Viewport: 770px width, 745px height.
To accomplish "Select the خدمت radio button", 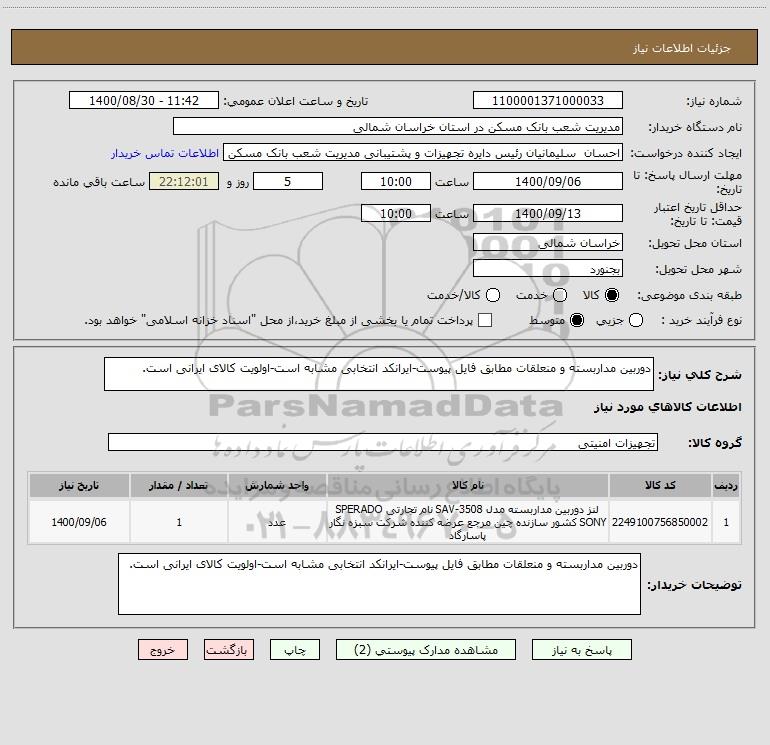I will point(560,295).
